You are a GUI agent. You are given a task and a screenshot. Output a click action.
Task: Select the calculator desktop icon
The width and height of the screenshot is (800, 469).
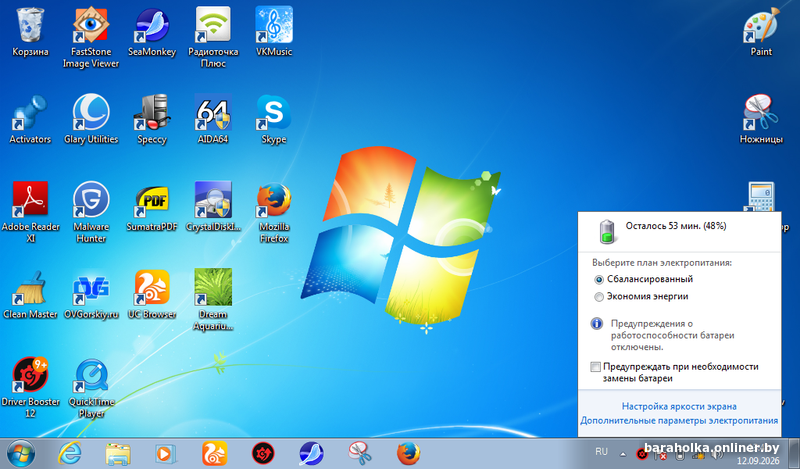(x=761, y=196)
